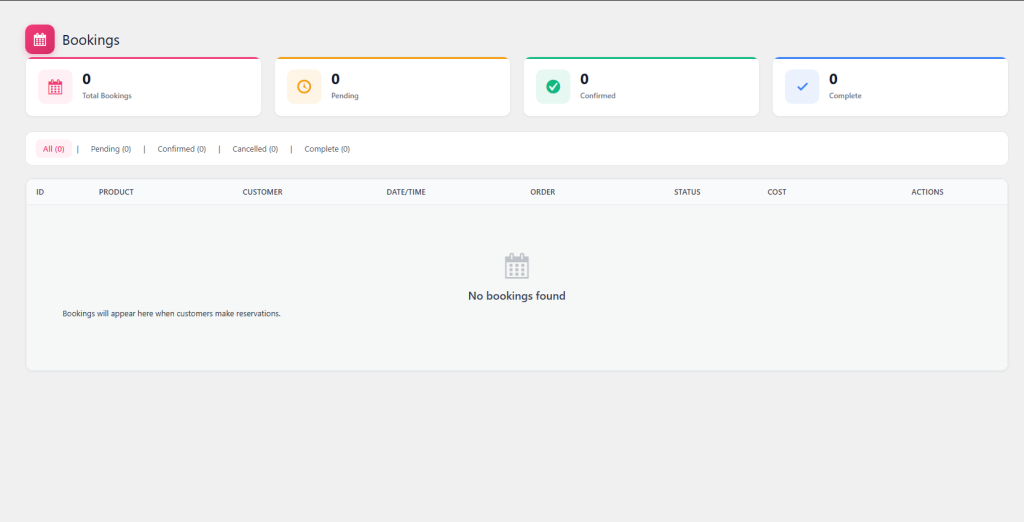Click the STATUS column header
The width and height of the screenshot is (1024, 522).
[x=687, y=192]
